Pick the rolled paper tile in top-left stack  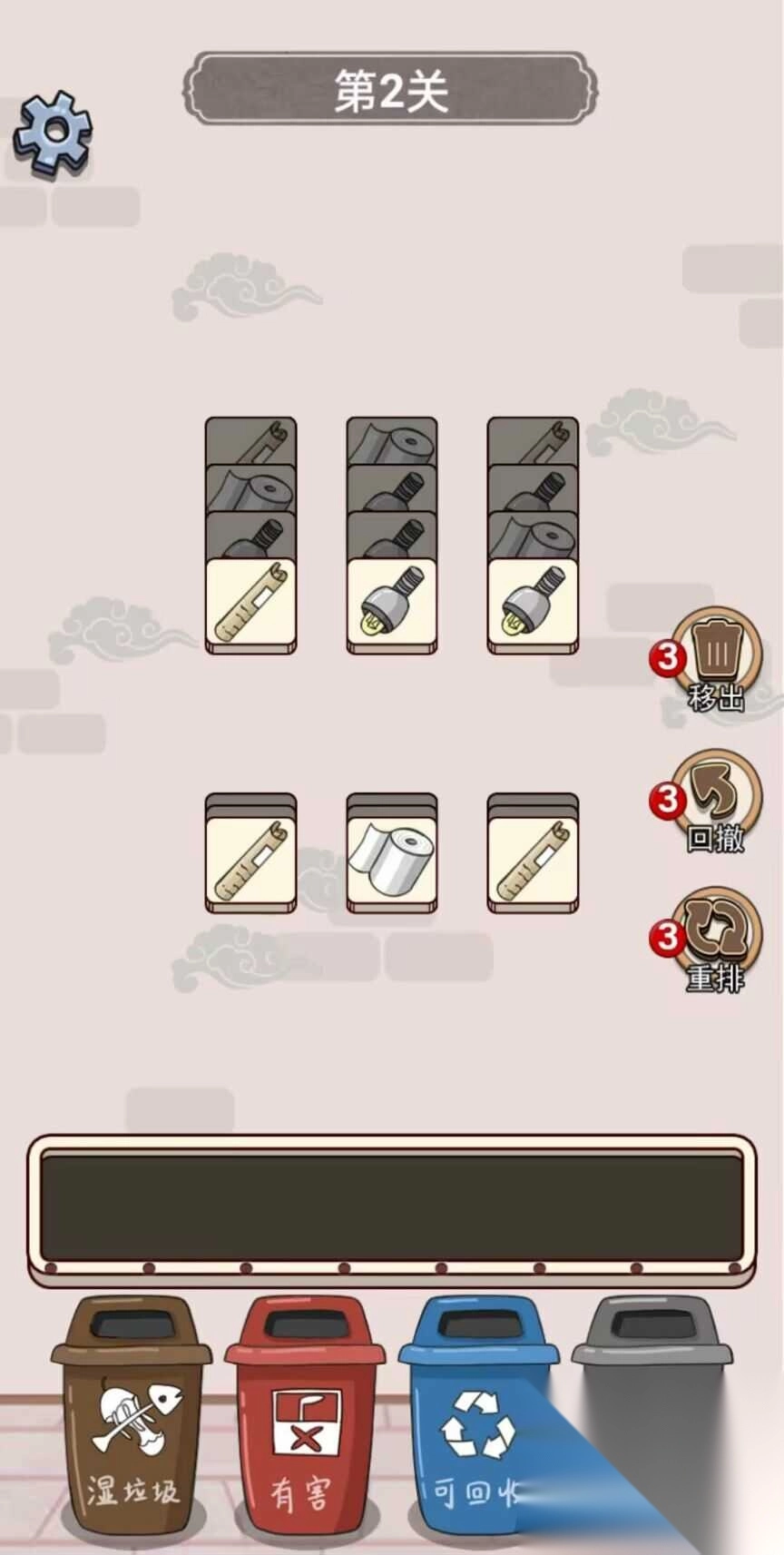[251, 605]
